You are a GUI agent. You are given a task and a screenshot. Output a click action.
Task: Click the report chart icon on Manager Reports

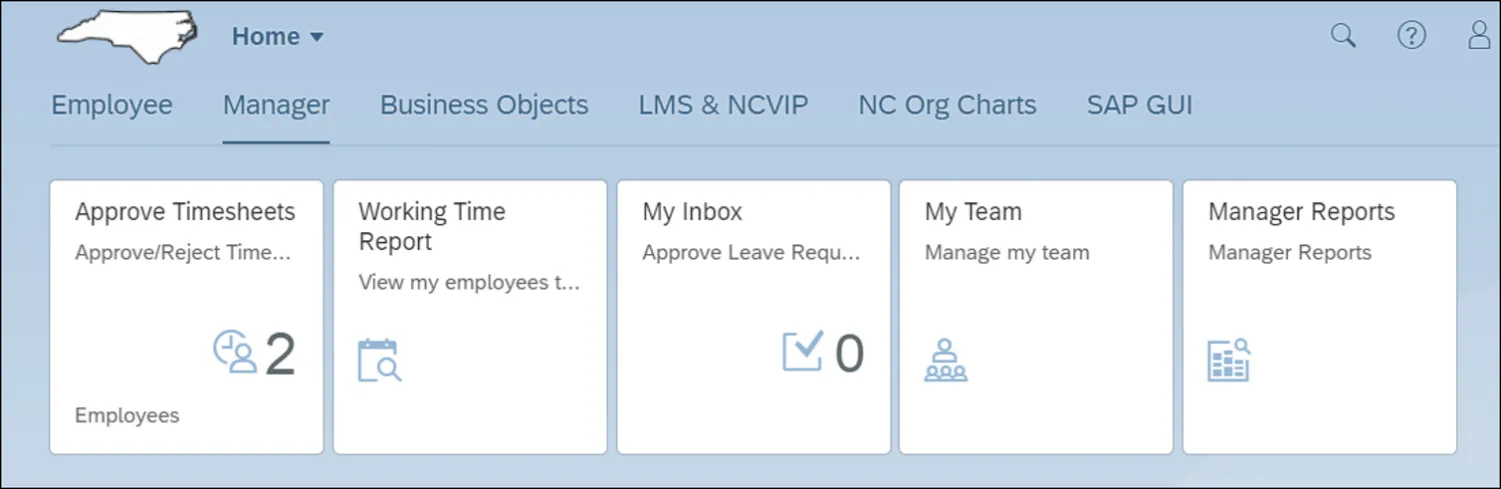pyautogui.click(x=1229, y=361)
